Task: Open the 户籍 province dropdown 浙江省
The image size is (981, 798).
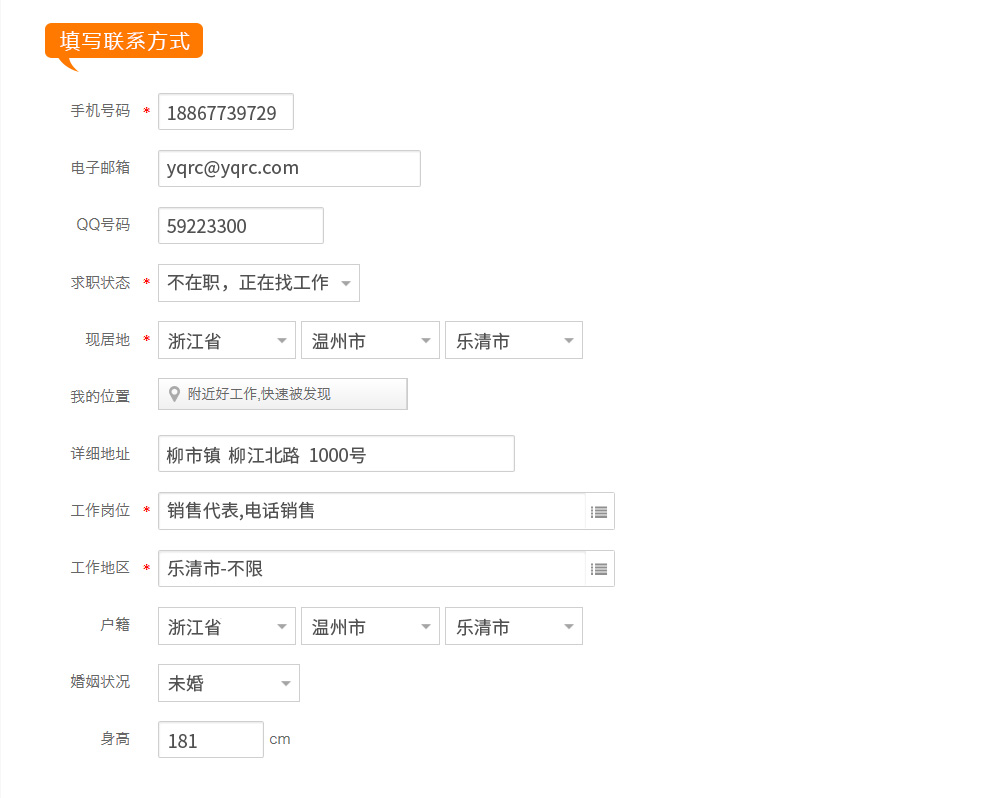Action: tap(226, 626)
